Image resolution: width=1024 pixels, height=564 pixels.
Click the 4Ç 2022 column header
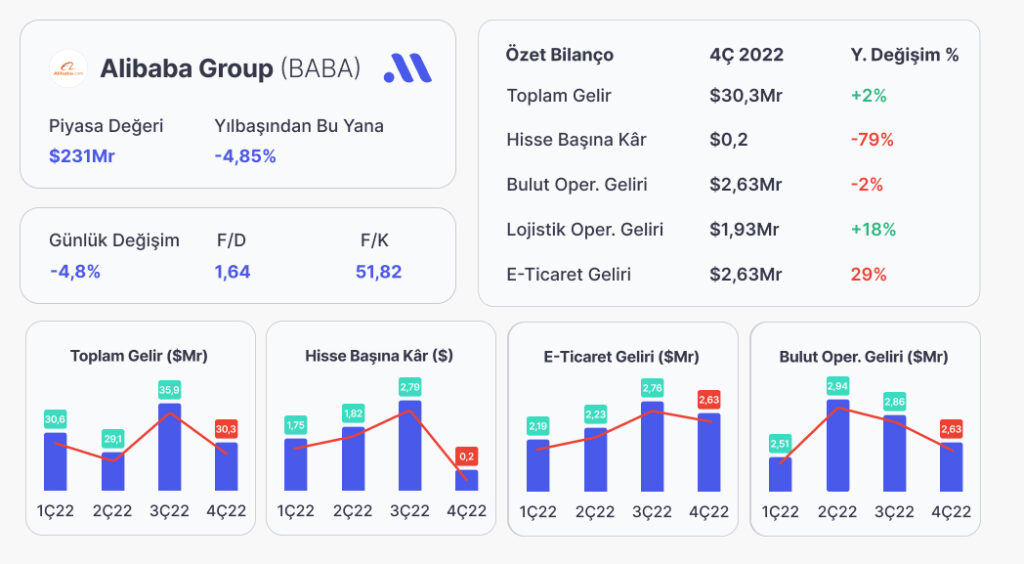click(x=746, y=55)
